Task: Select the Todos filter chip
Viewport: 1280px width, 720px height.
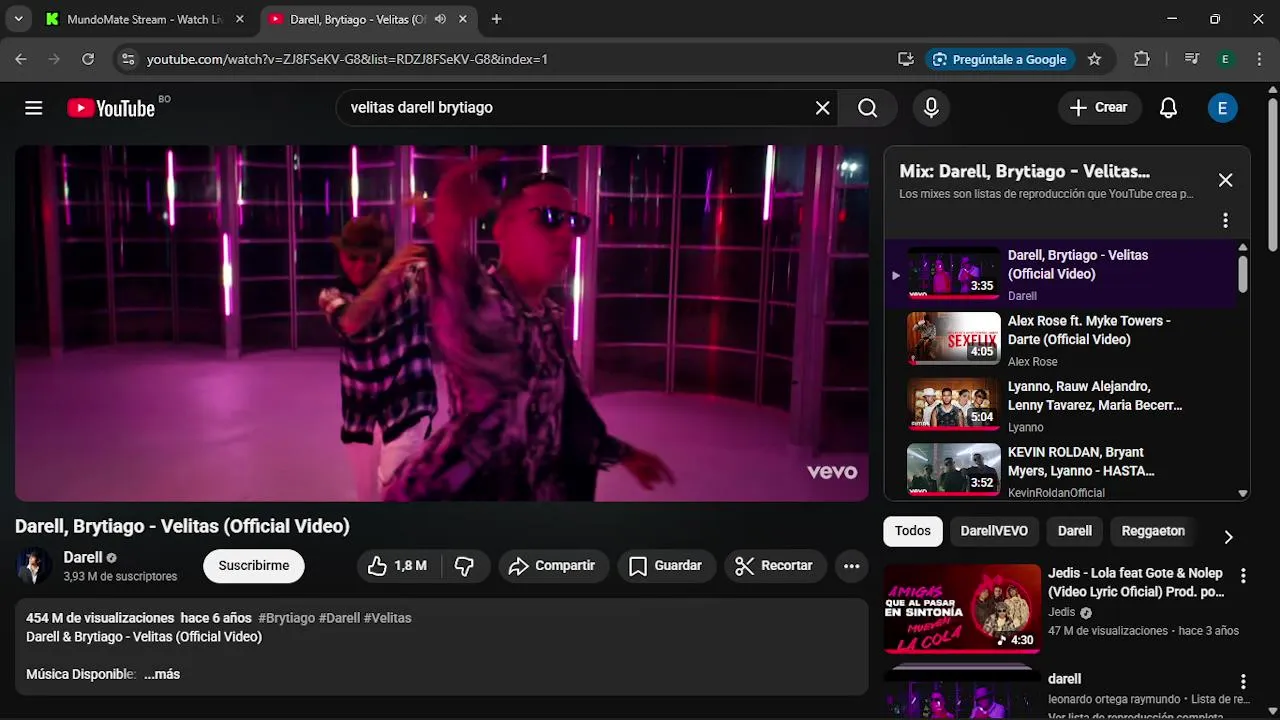Action: pyautogui.click(x=912, y=531)
